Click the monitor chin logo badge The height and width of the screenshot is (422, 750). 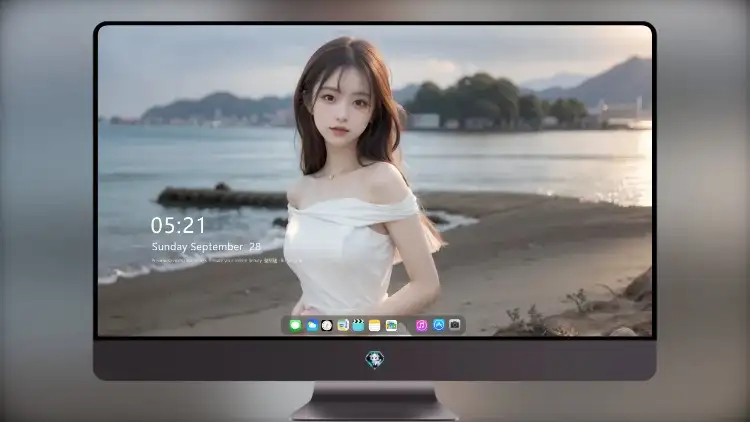click(x=375, y=359)
